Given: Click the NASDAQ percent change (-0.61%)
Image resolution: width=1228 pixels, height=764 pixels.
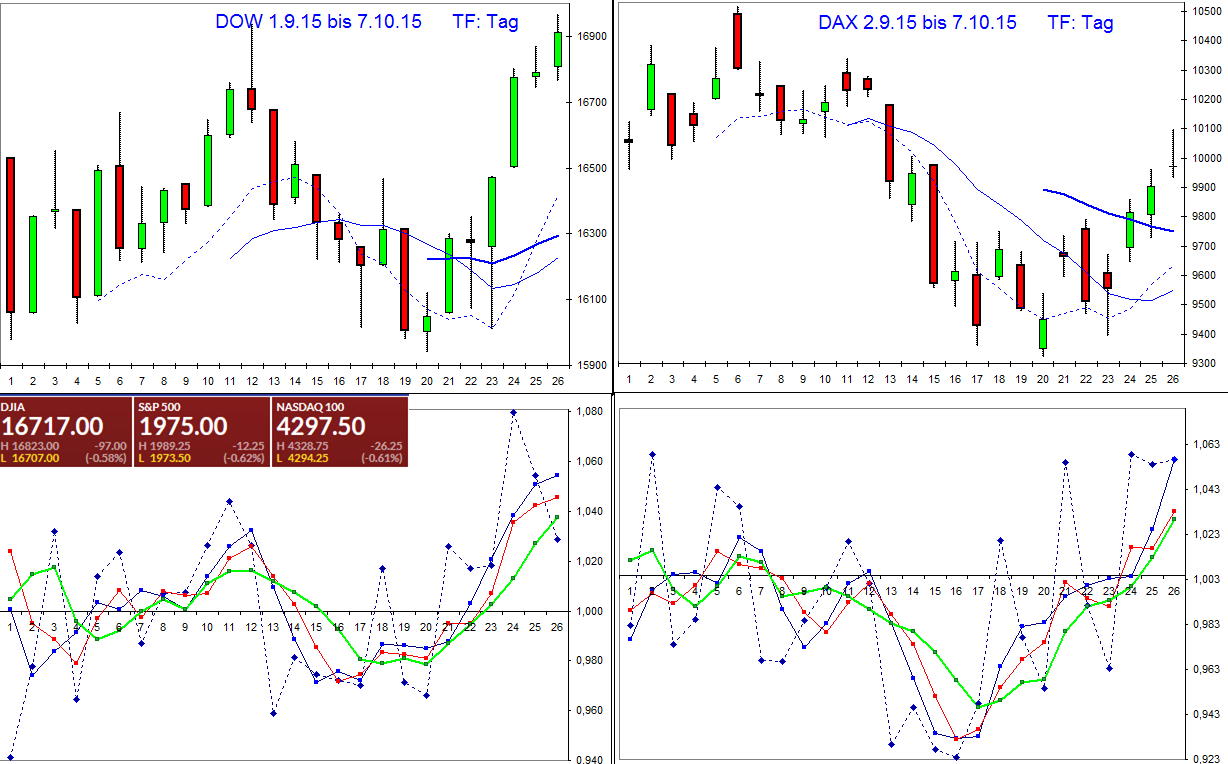Looking at the screenshot, I should tap(382, 458).
